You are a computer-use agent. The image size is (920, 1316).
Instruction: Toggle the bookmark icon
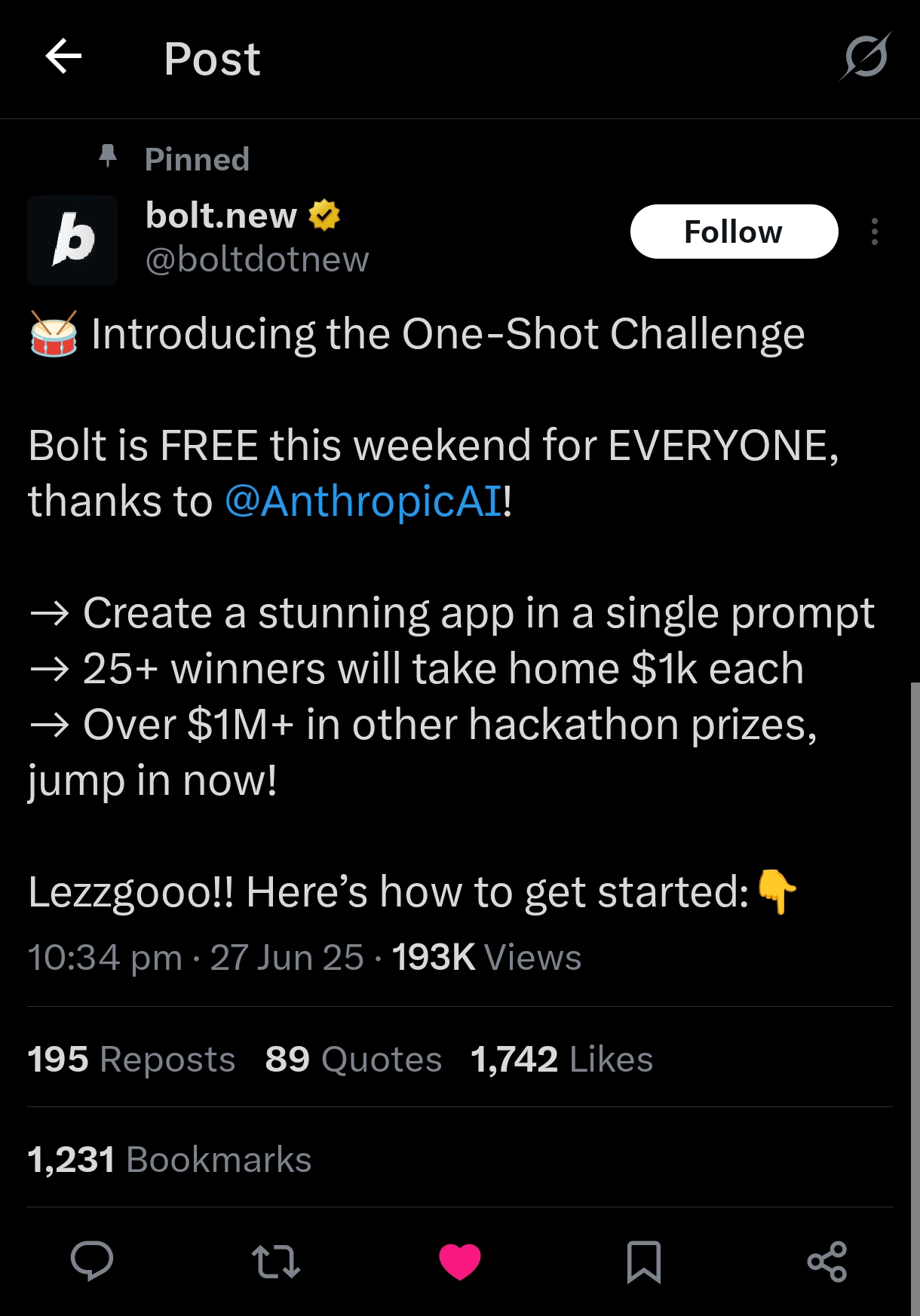coord(644,1261)
